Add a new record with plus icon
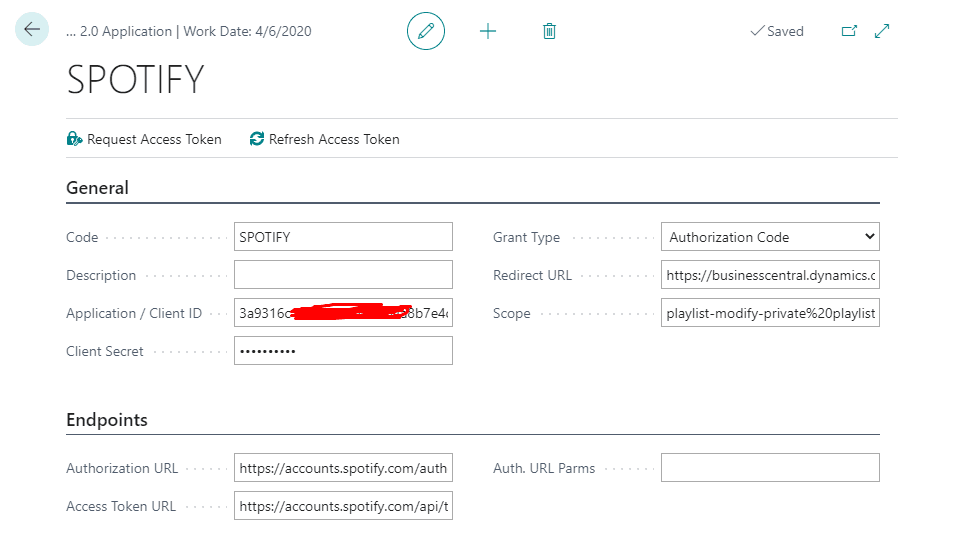 [x=488, y=31]
